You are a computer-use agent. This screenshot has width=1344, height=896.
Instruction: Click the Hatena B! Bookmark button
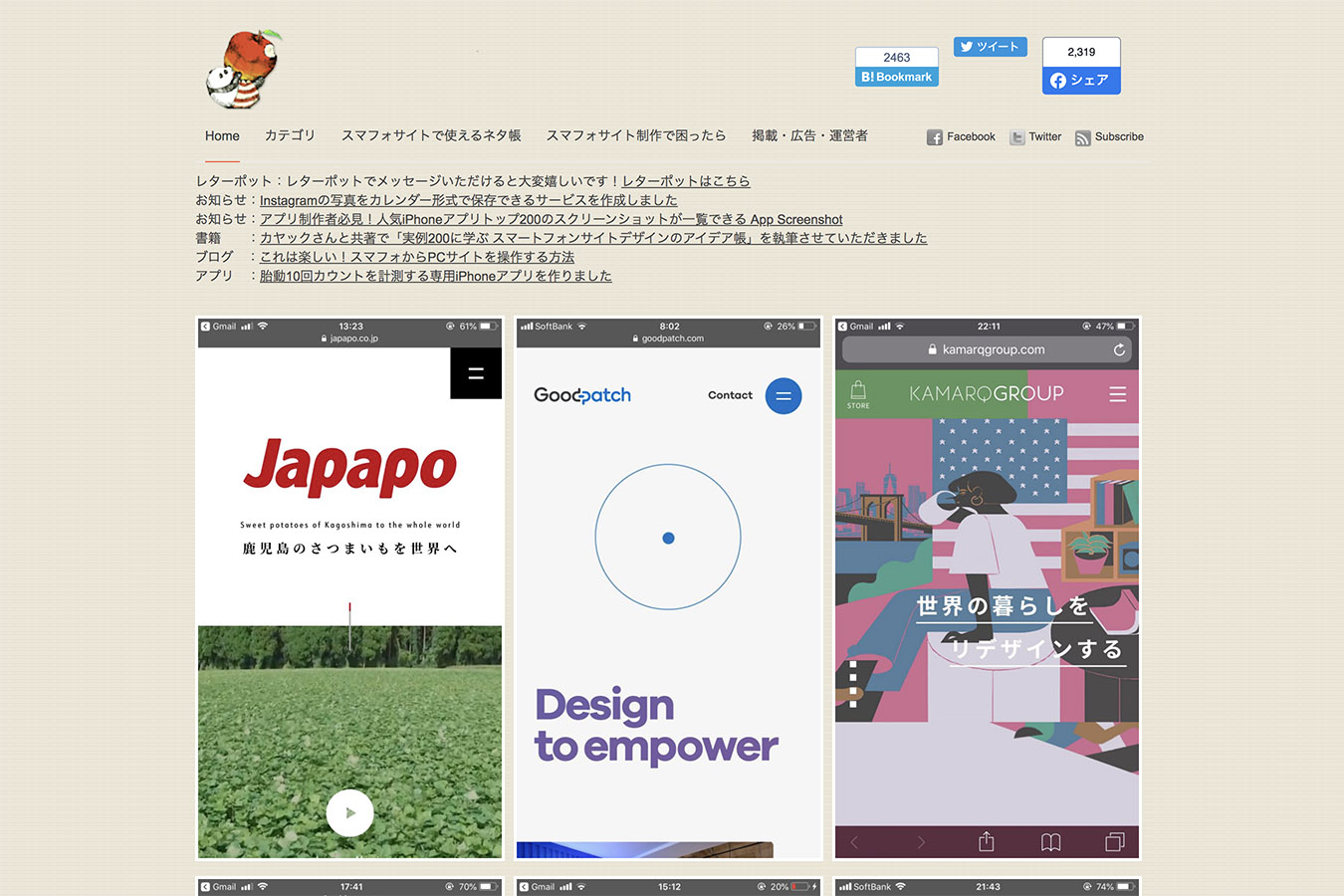(x=896, y=77)
